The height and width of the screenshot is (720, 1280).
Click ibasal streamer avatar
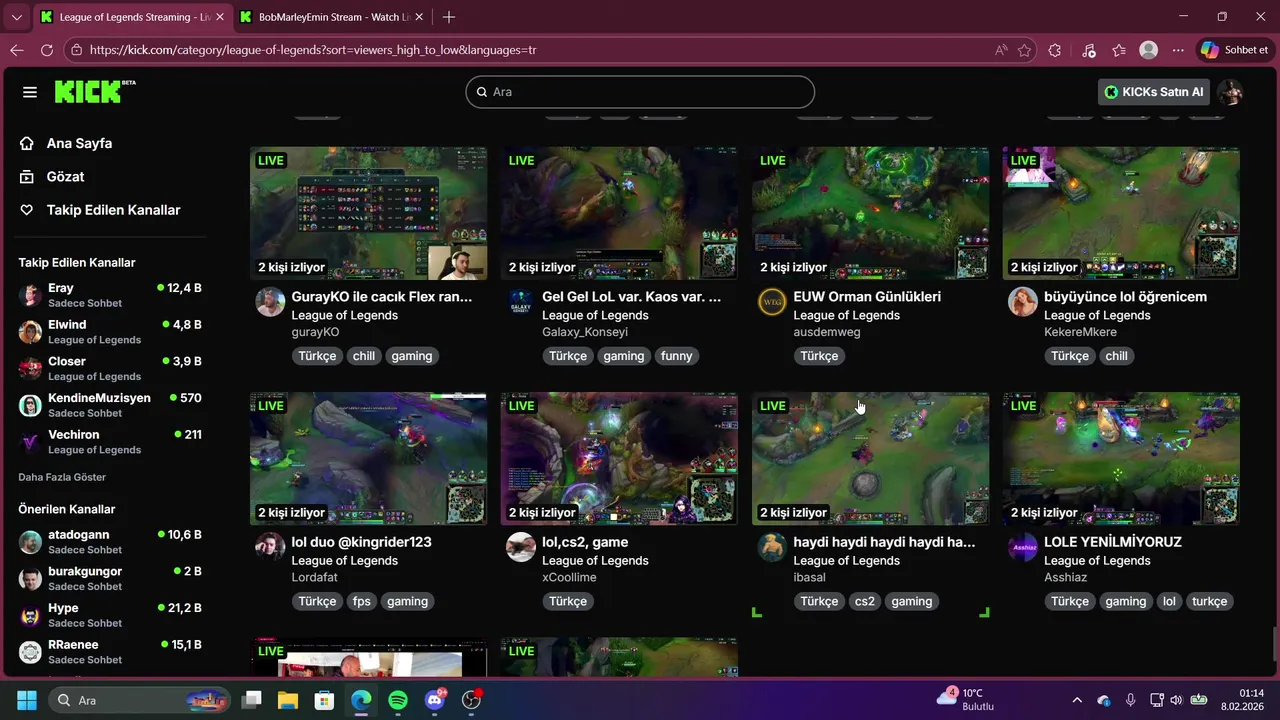coord(772,547)
